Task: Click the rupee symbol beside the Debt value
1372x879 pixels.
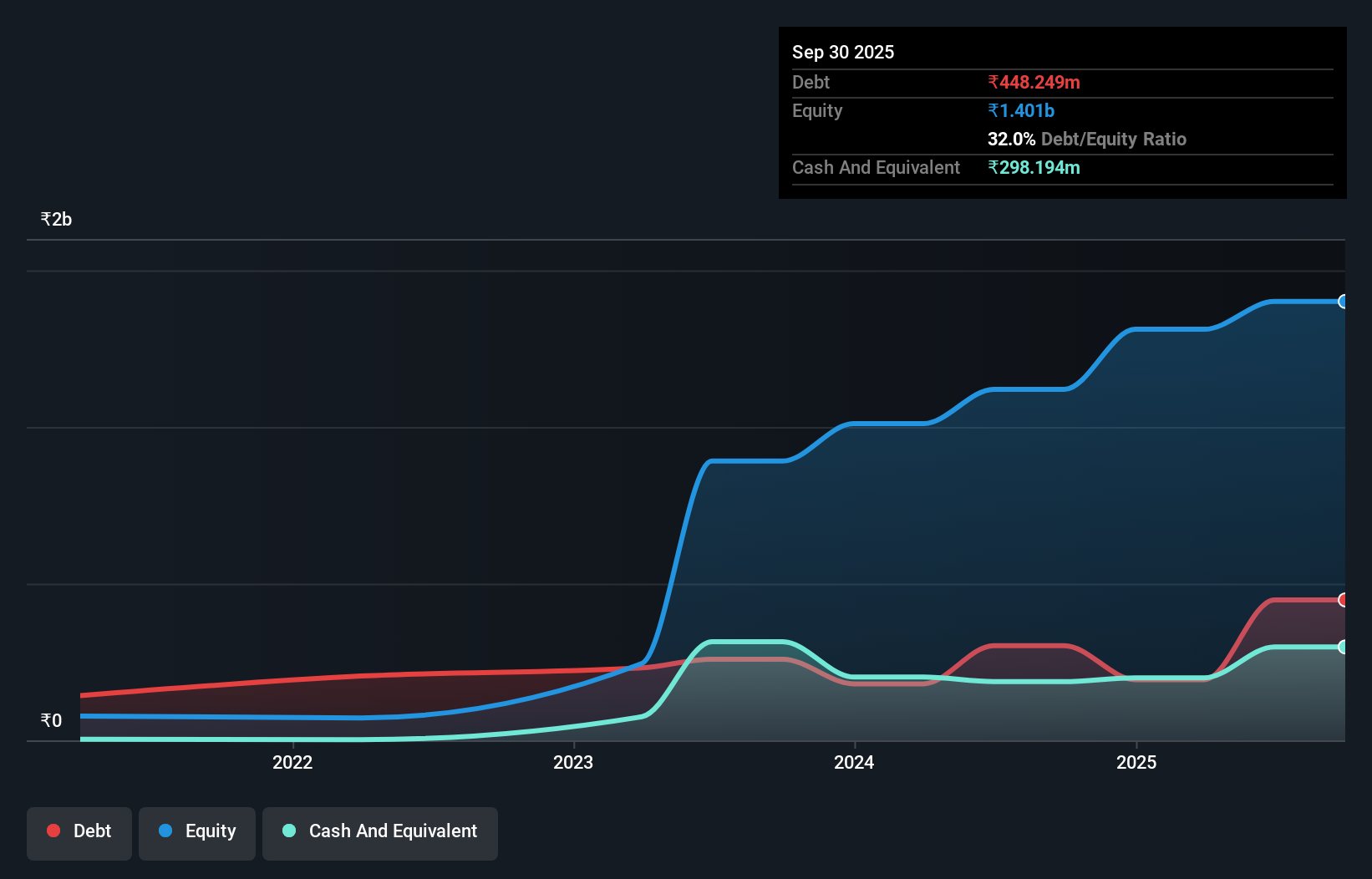Action: 993,82
